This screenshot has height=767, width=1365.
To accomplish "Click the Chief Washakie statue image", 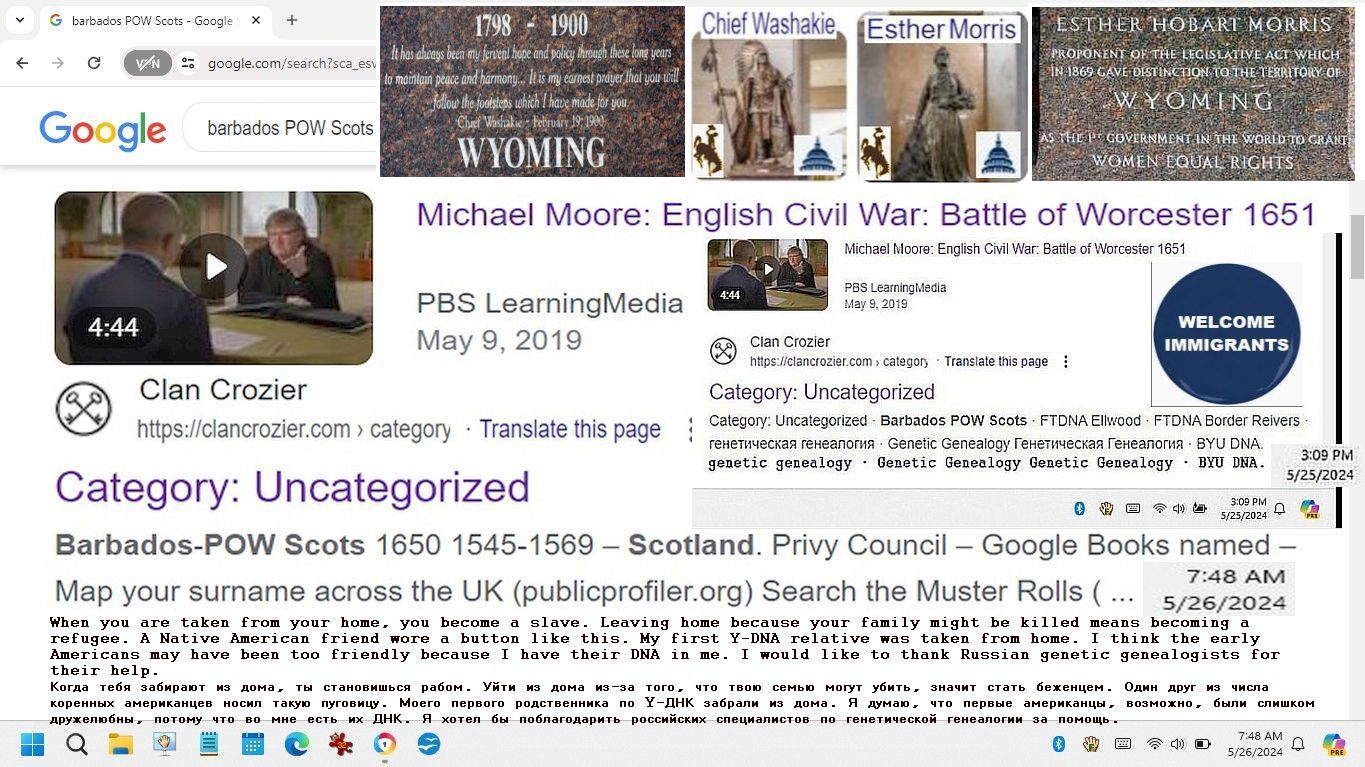I will pyautogui.click(x=768, y=95).
